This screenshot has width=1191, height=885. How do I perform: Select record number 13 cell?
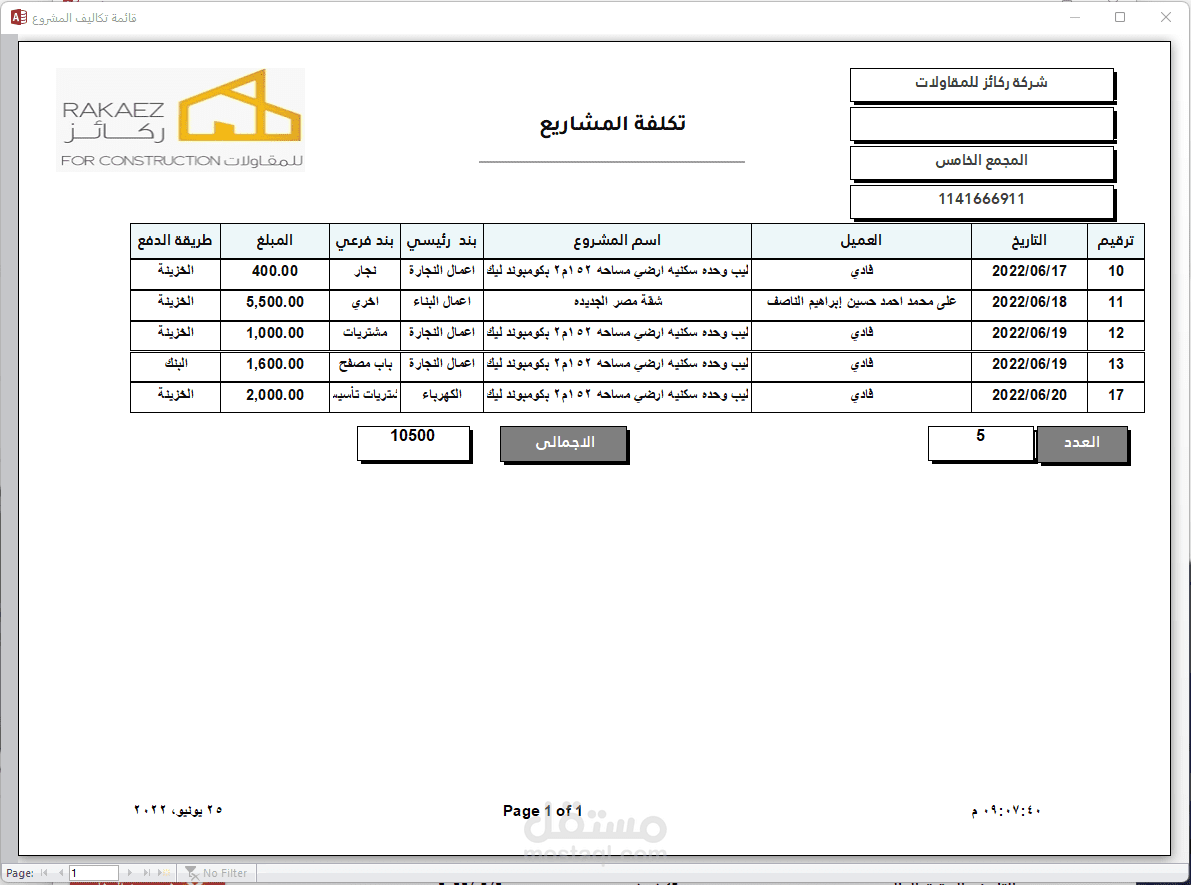[x=1115, y=365]
